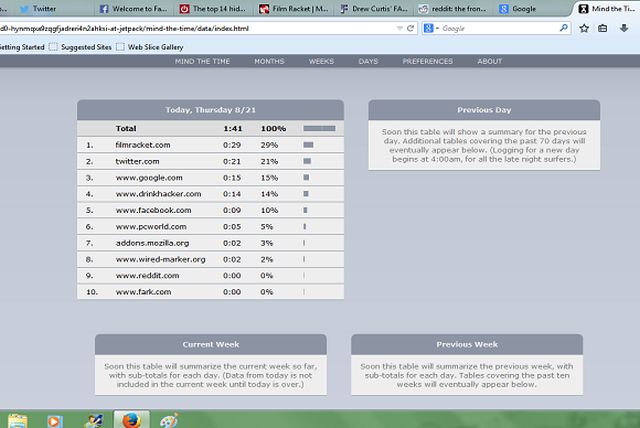This screenshot has width=640, height=428.
Task: Click the Previous Day panel header
Action: (x=484, y=110)
